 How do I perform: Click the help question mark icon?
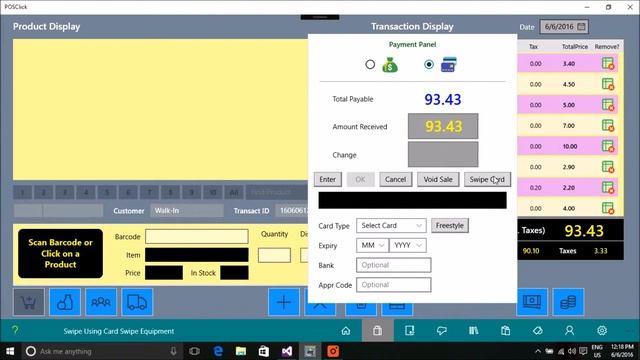click(15, 330)
